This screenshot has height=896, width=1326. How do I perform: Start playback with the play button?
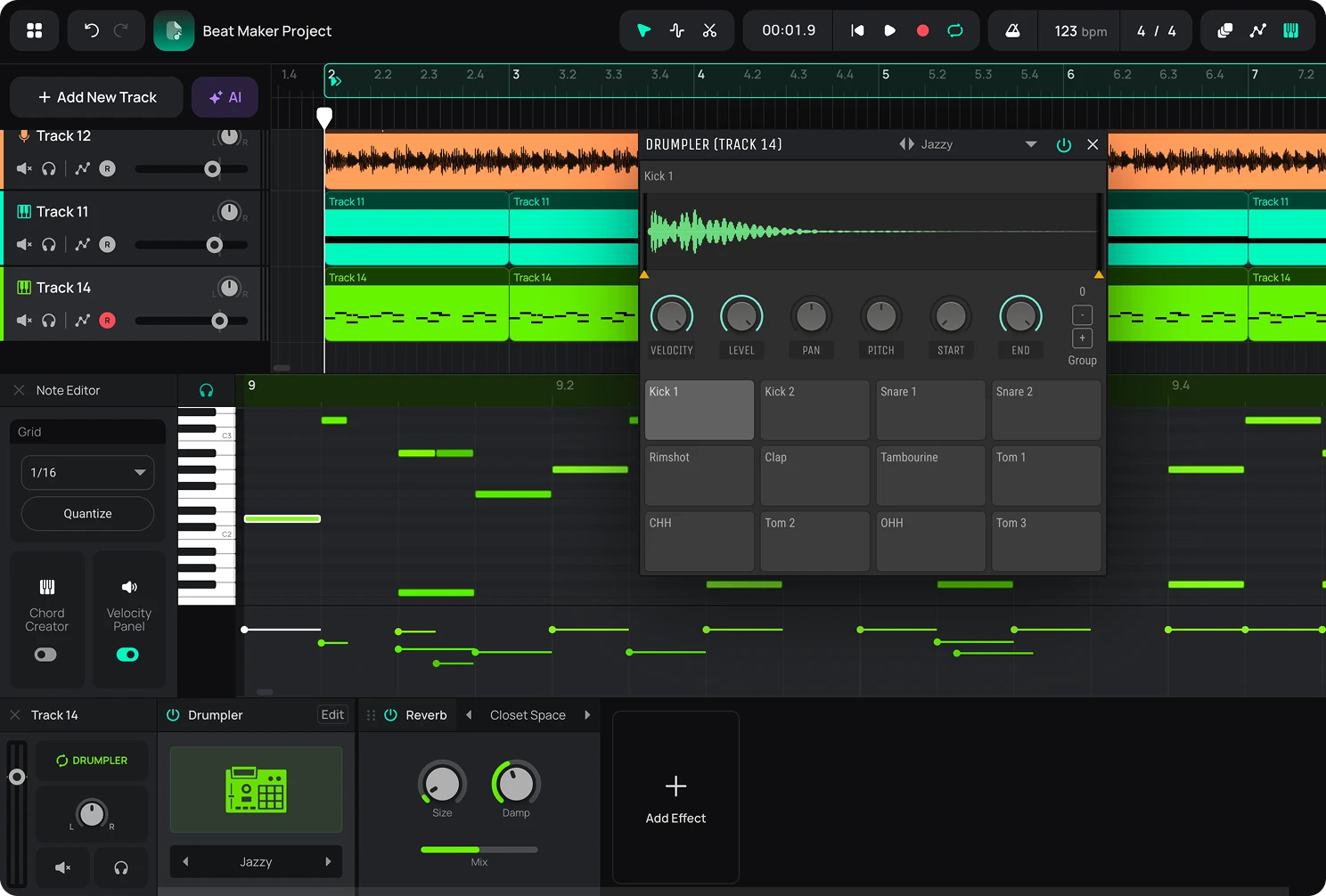coord(889,30)
